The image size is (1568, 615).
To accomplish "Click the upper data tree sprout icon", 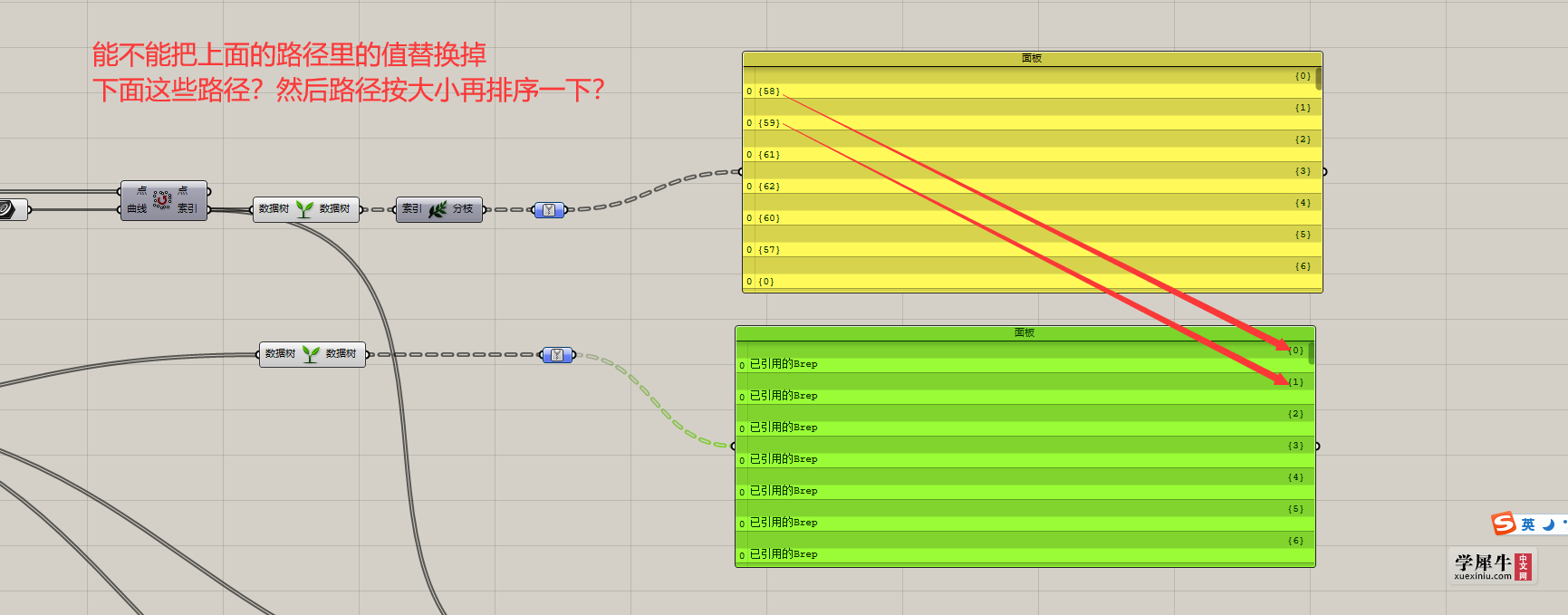I will coord(304,209).
